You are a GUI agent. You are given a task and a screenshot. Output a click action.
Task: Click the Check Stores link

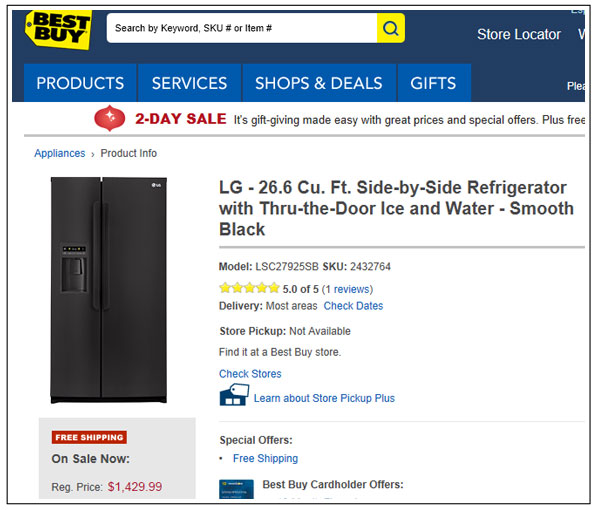point(250,374)
